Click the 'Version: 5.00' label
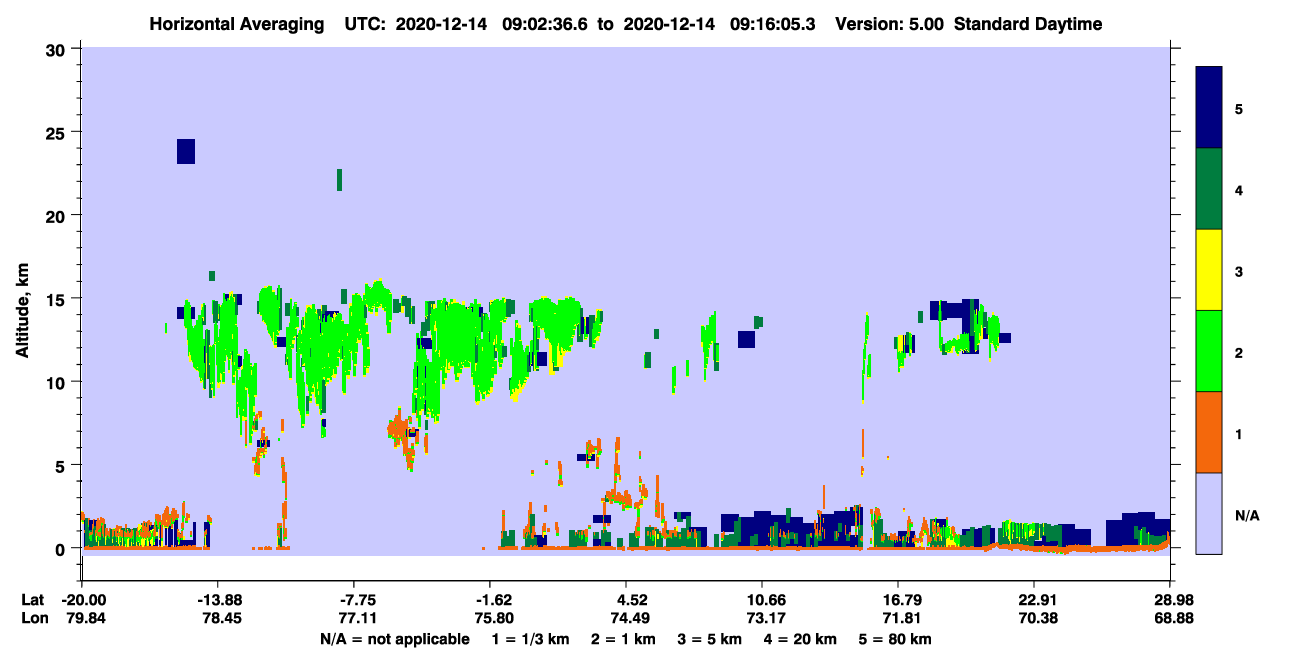This screenshot has width=1300, height=667. [890, 24]
